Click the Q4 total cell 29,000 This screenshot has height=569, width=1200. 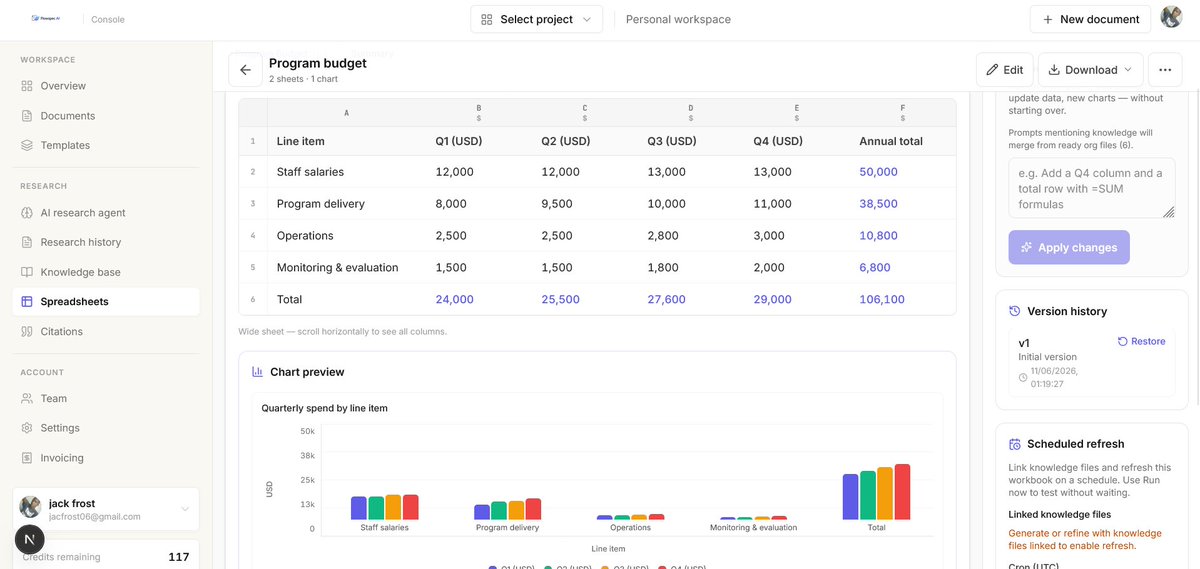click(796, 300)
